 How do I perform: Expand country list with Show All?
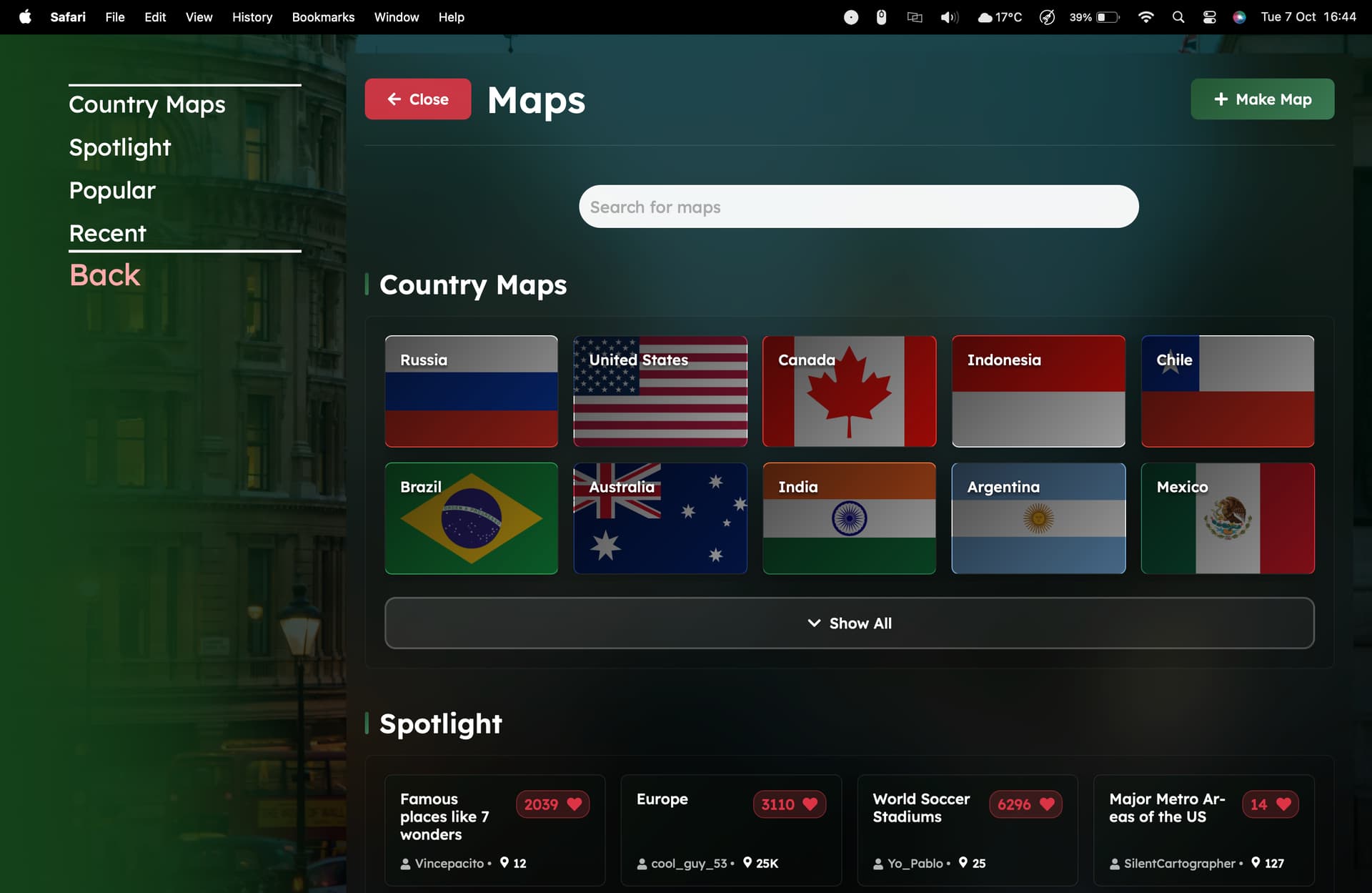coord(849,623)
